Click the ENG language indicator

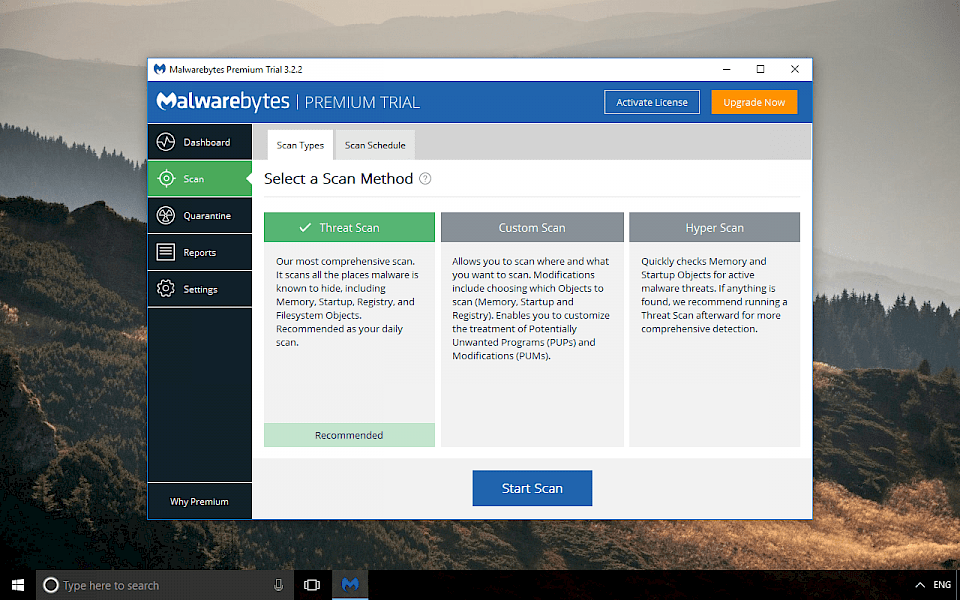tap(942, 585)
